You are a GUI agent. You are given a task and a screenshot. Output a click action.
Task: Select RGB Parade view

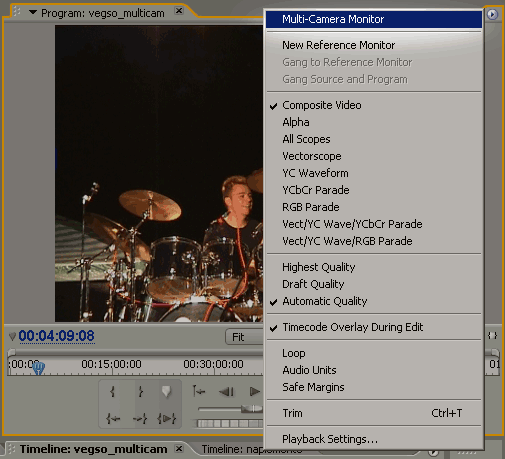(374, 207)
